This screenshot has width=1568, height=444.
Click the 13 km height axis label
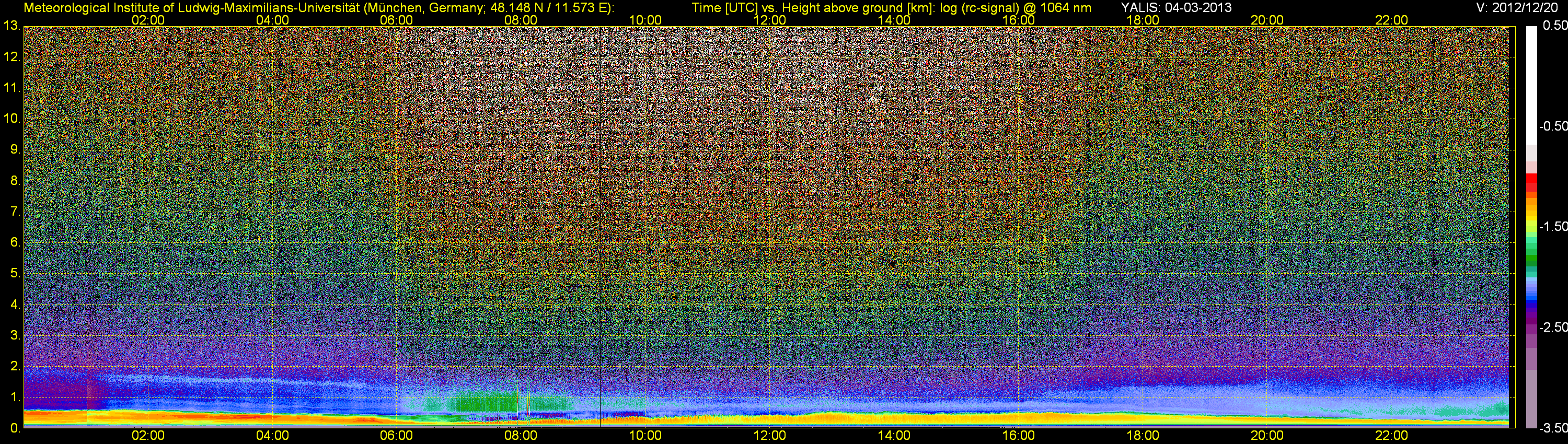click(x=11, y=26)
